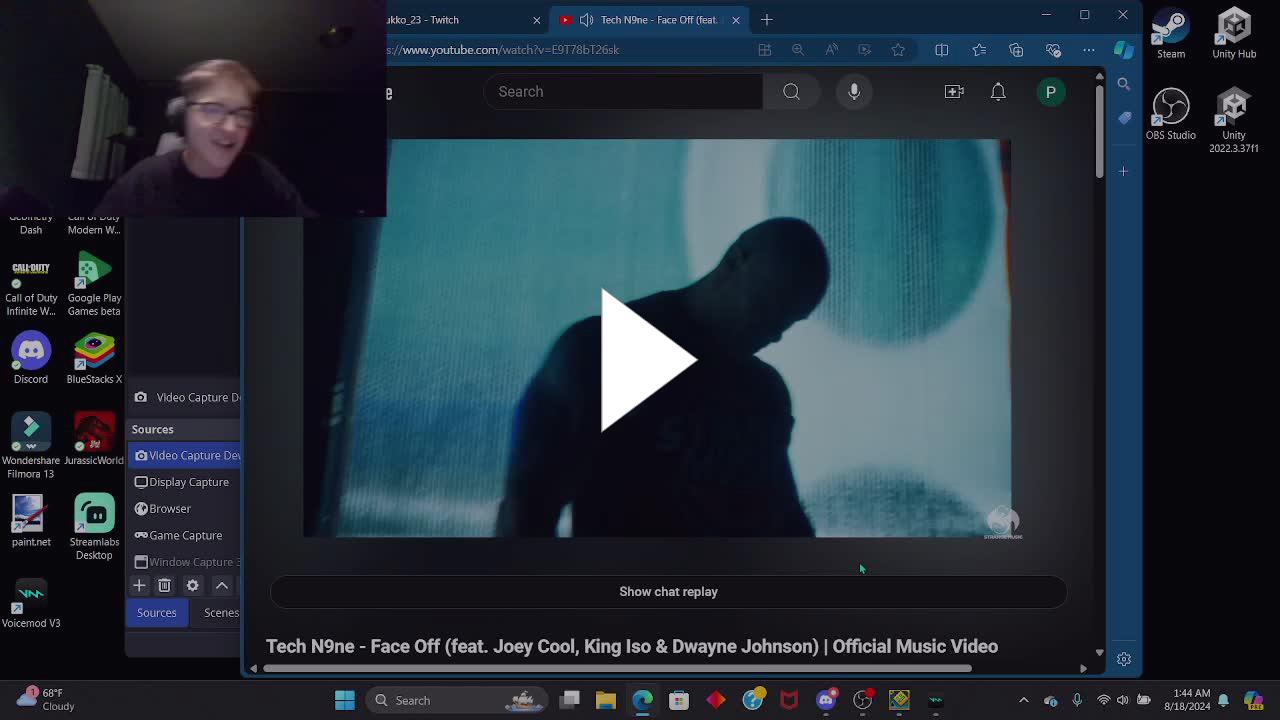Click the YouTube search input field
The image size is (1280, 720).
pyautogui.click(x=625, y=92)
